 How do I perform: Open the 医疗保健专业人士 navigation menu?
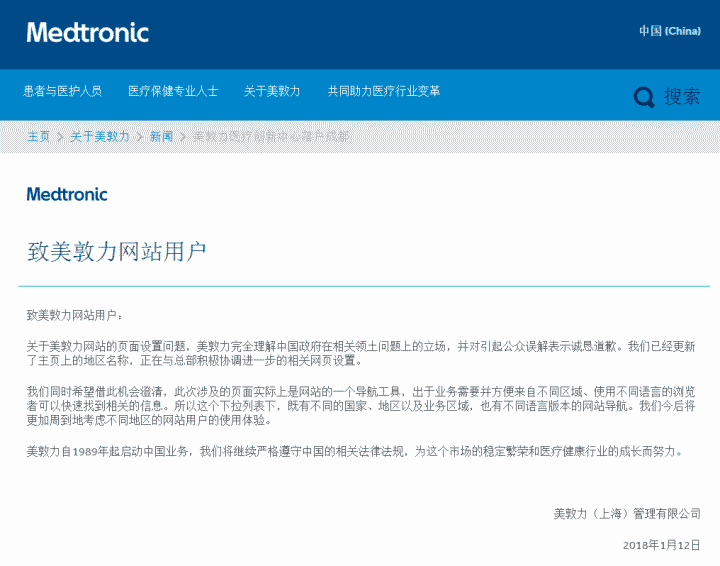click(173, 91)
